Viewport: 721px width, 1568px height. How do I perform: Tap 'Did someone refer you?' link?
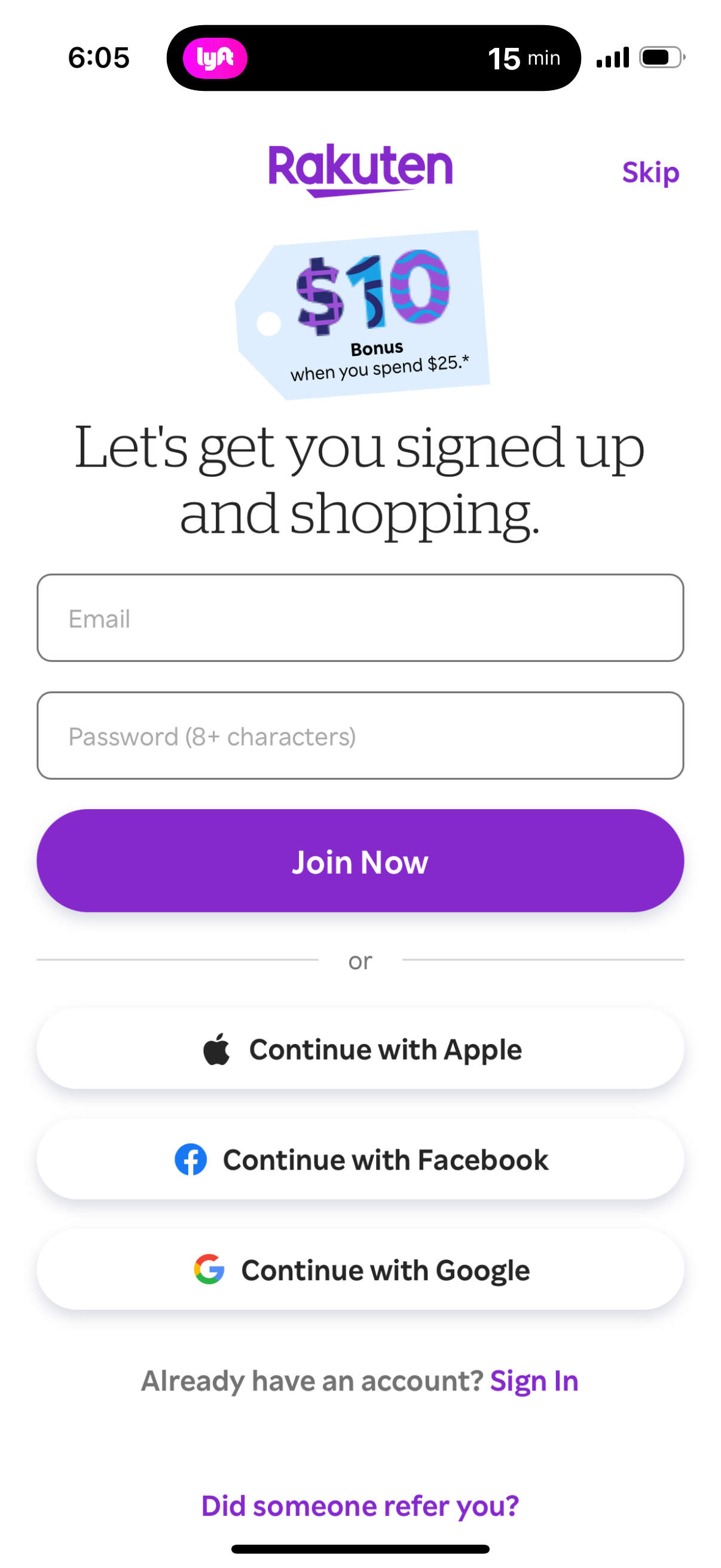[360, 1506]
